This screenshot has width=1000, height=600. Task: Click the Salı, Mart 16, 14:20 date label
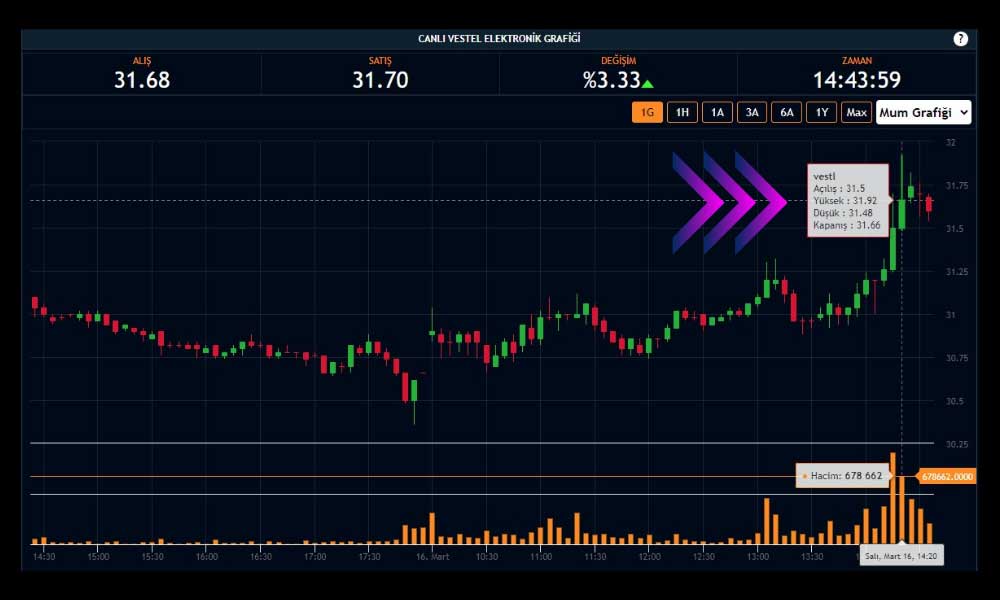[901, 556]
